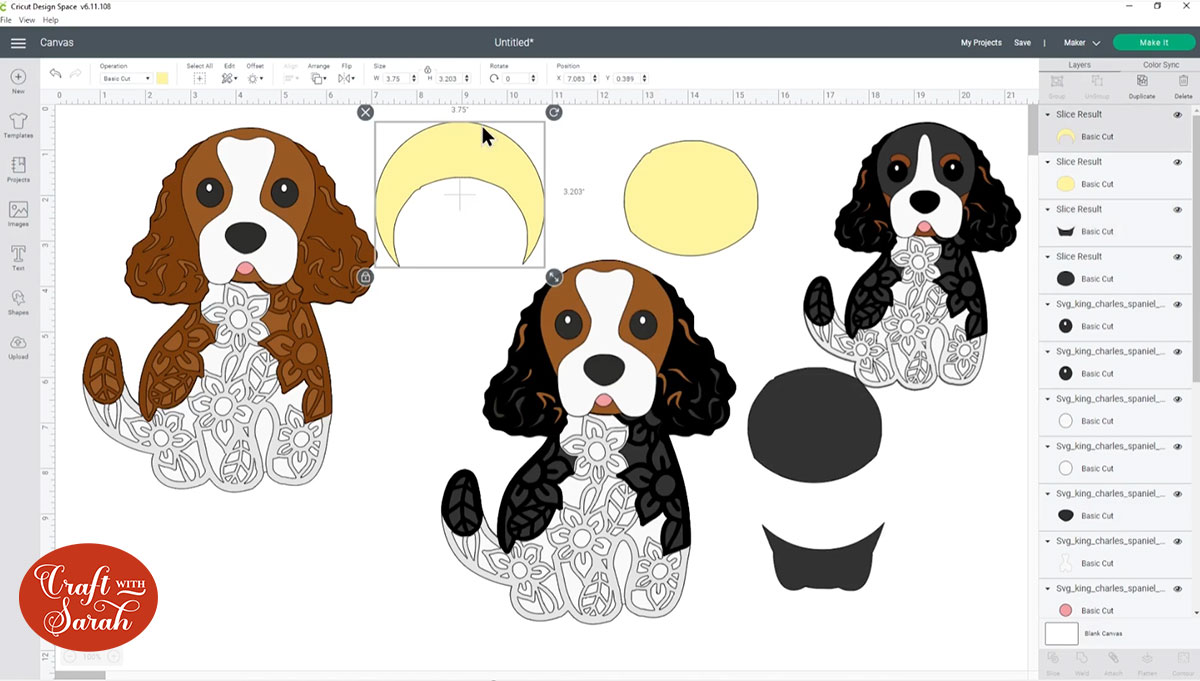1200x681 pixels.
Task: Collapse the first Slice Result layer group
Action: [1048, 115]
